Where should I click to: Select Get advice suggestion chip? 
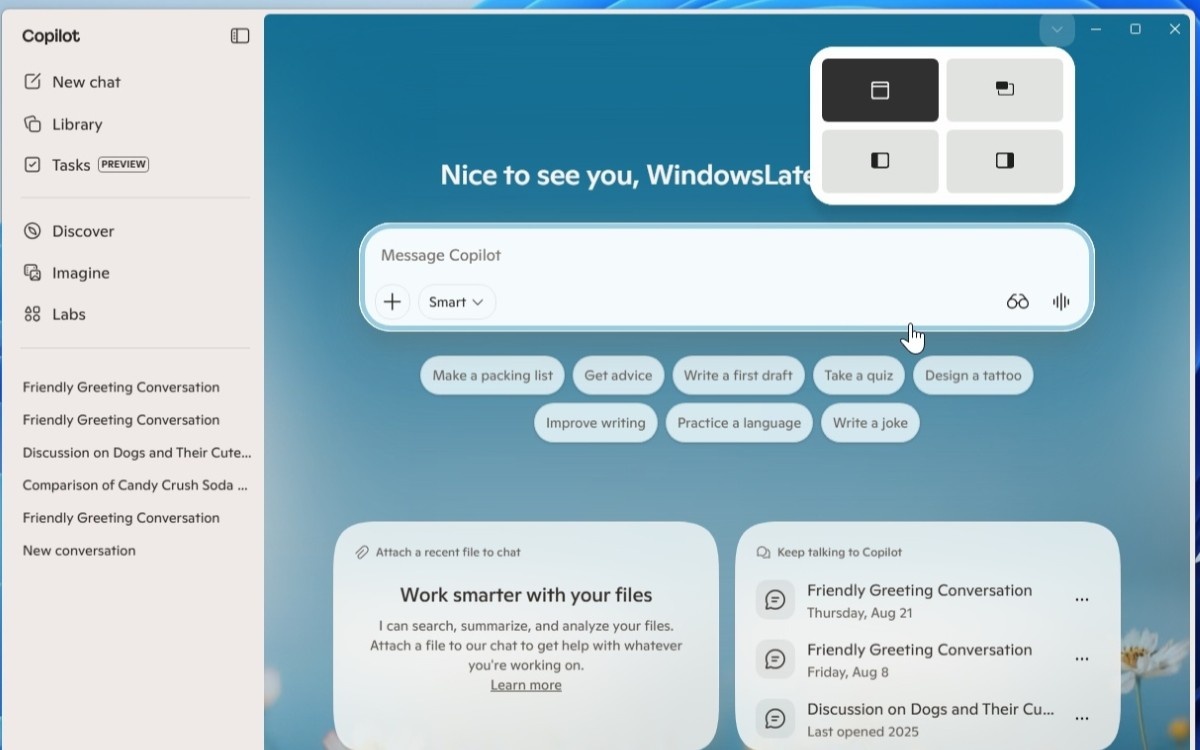pyautogui.click(x=618, y=375)
